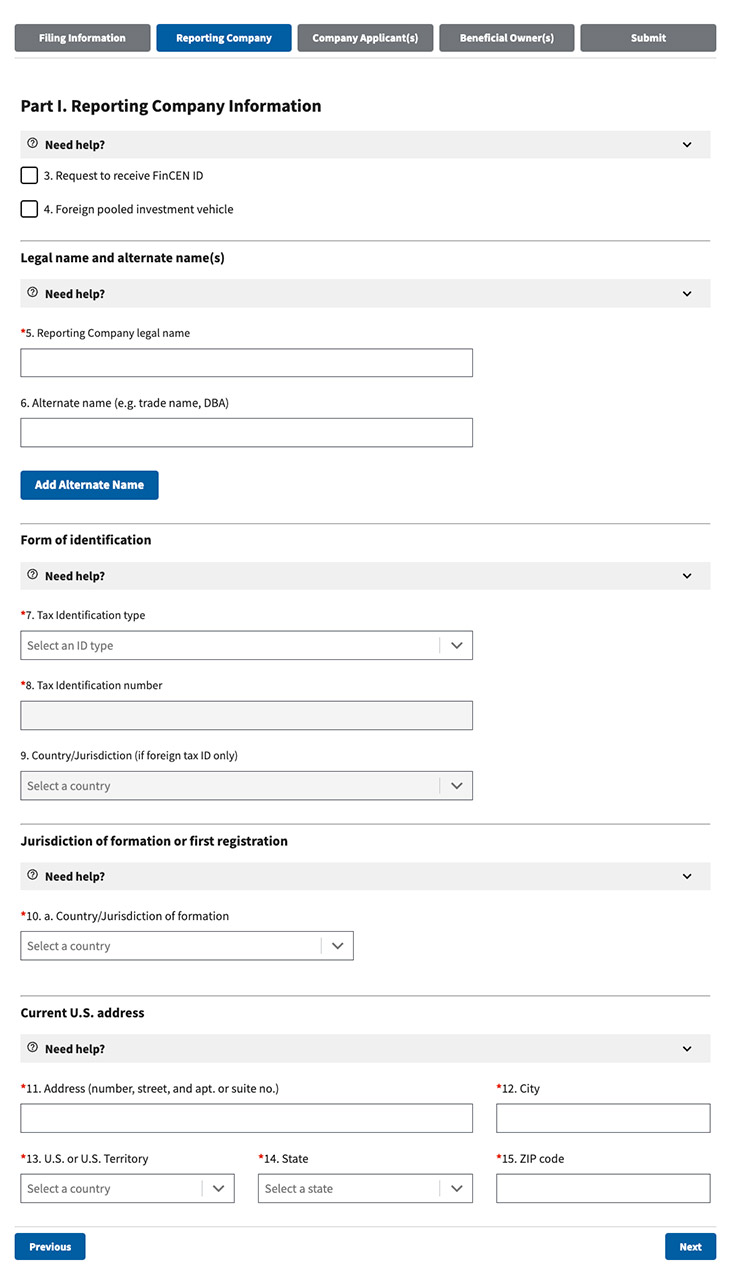Click the help icon under Current U.S. address
Image resolution: width=730 pixels, height=1276 pixels.
[30, 1048]
